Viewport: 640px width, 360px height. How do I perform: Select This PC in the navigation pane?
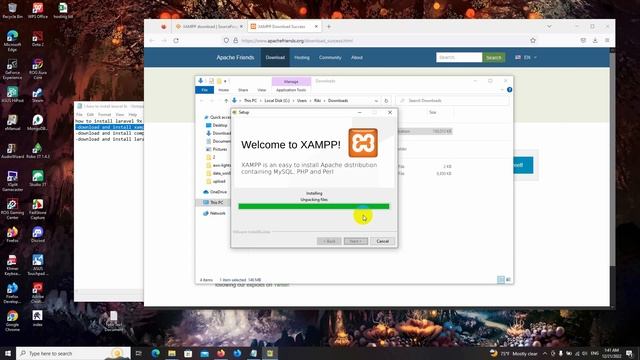pos(216,202)
